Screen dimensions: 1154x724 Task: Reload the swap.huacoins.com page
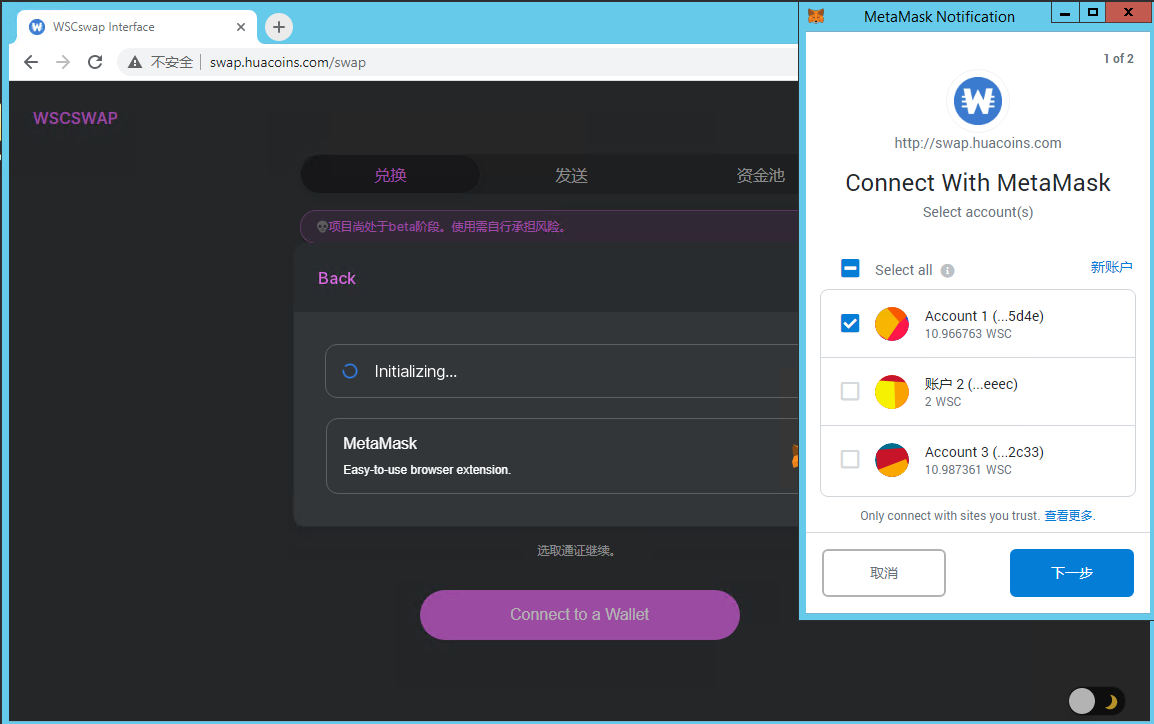95,63
